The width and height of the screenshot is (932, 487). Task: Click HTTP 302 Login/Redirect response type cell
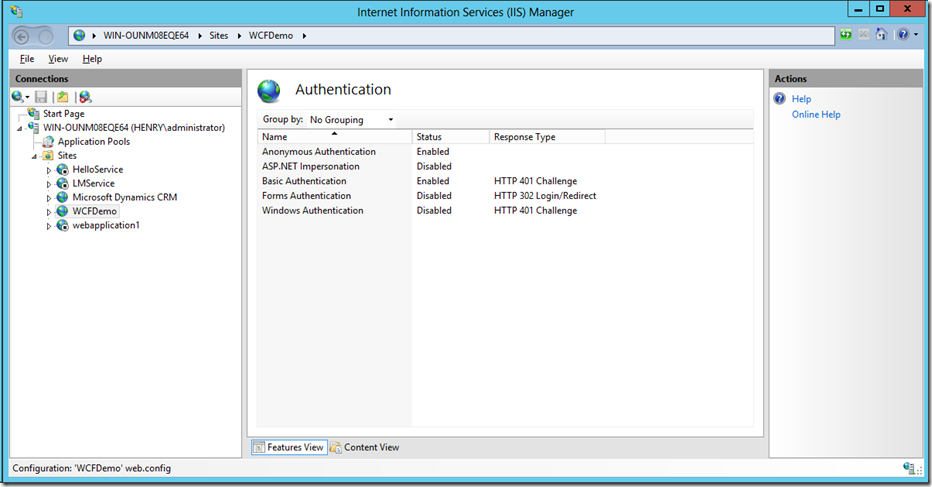545,196
